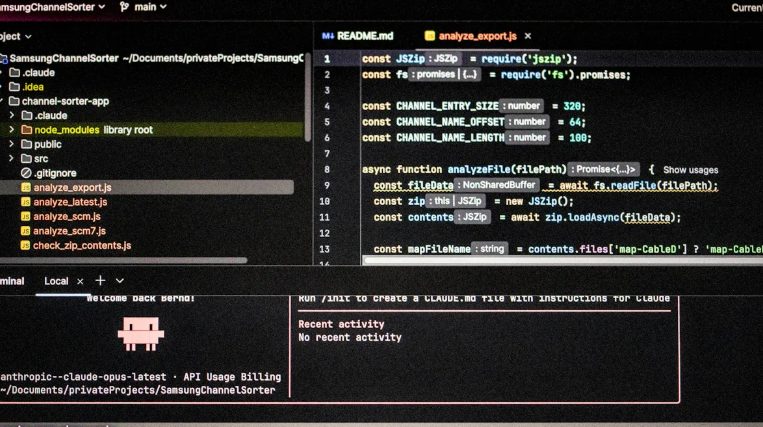Screen dimensions: 763x427
Task: Expand the node_modules folder
Action: click(x=11, y=130)
